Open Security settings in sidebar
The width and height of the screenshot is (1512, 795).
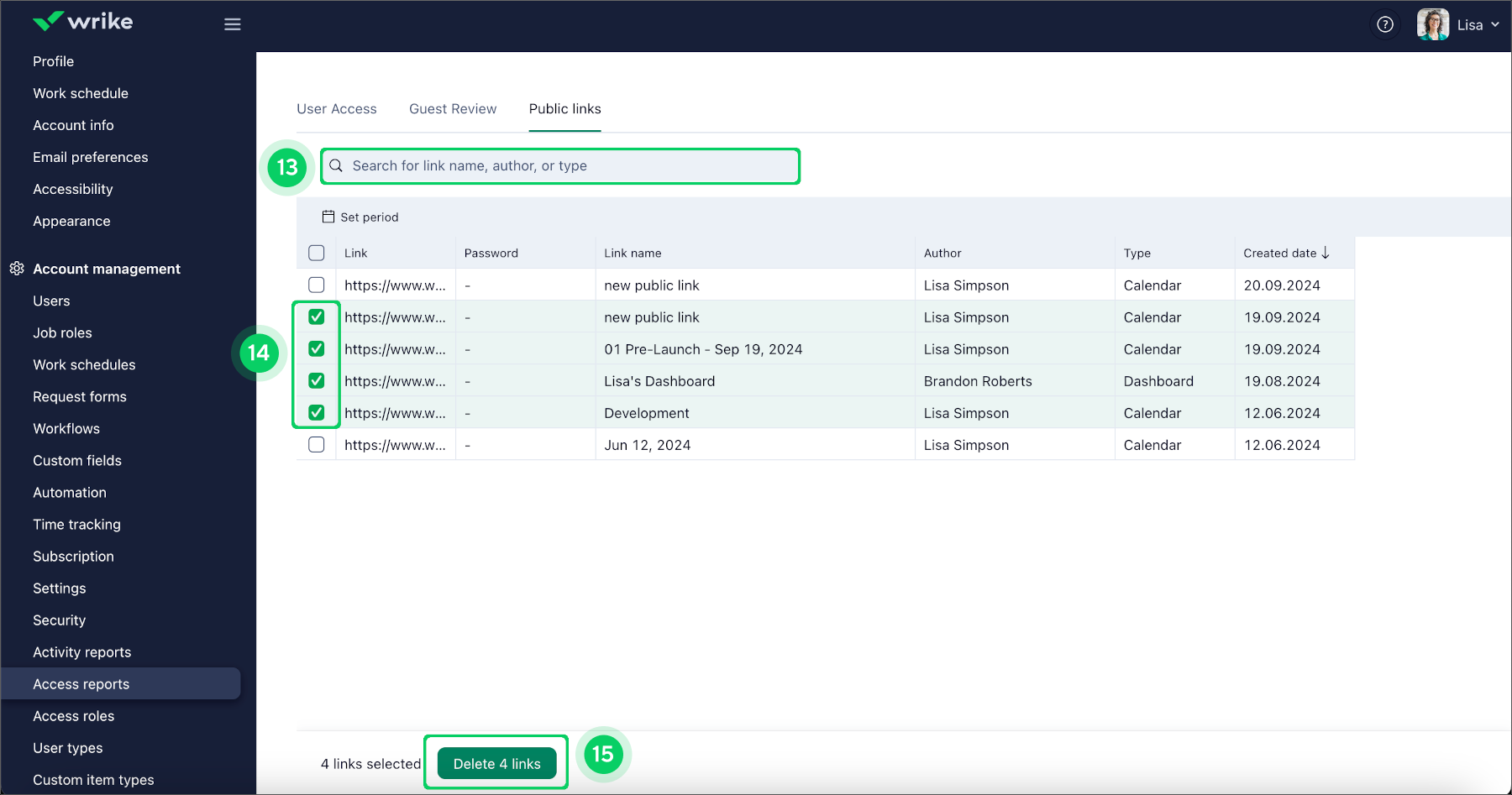(x=60, y=620)
